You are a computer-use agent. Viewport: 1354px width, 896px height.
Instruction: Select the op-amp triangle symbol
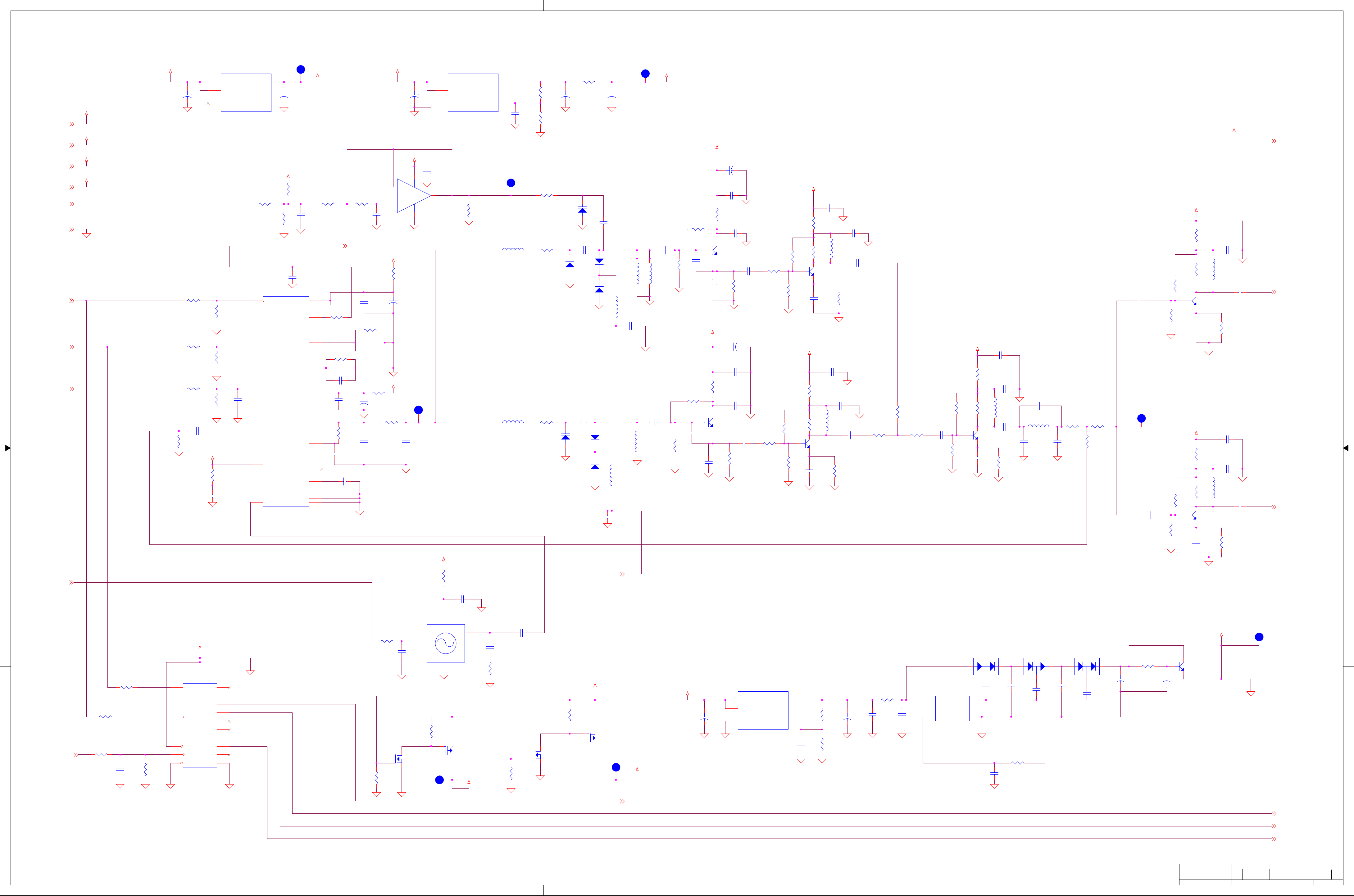414,195
